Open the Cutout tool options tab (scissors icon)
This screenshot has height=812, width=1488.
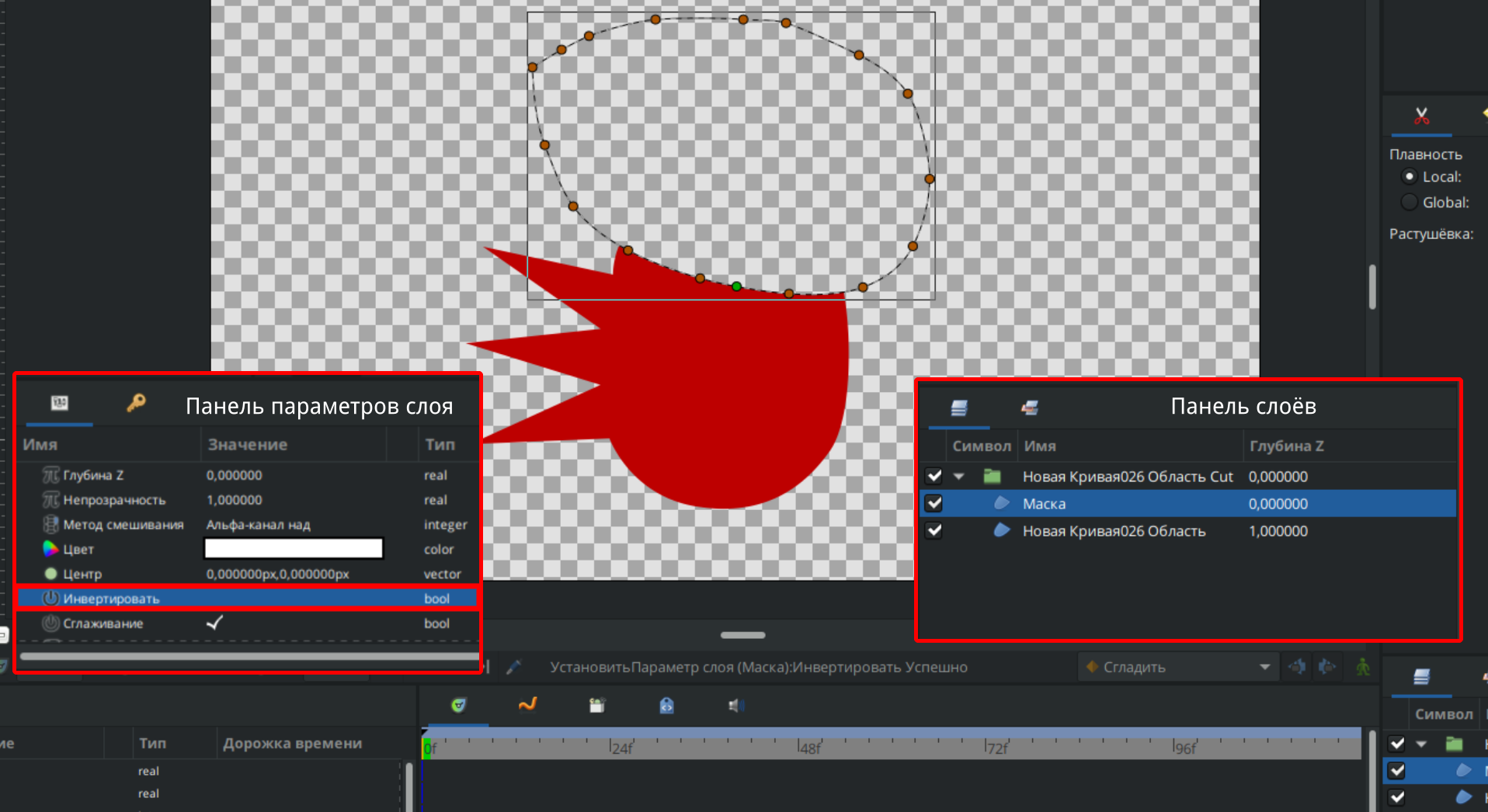pyautogui.click(x=1421, y=116)
